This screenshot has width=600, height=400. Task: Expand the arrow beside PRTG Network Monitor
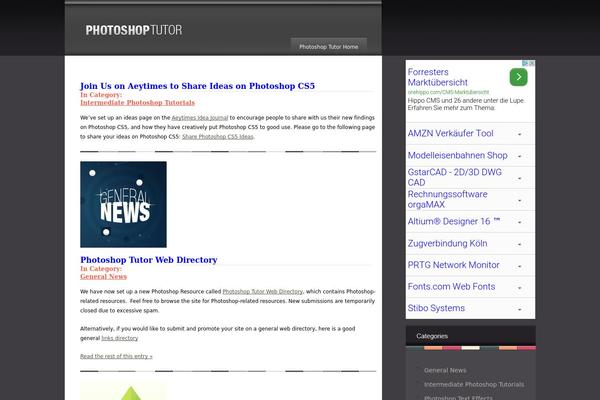[520, 266]
